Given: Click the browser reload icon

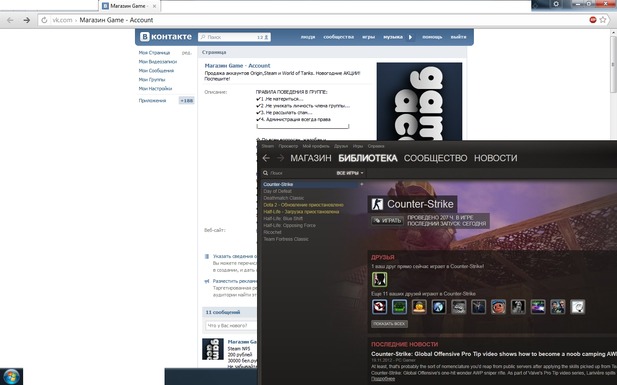Looking at the screenshot, I should 44,20.
